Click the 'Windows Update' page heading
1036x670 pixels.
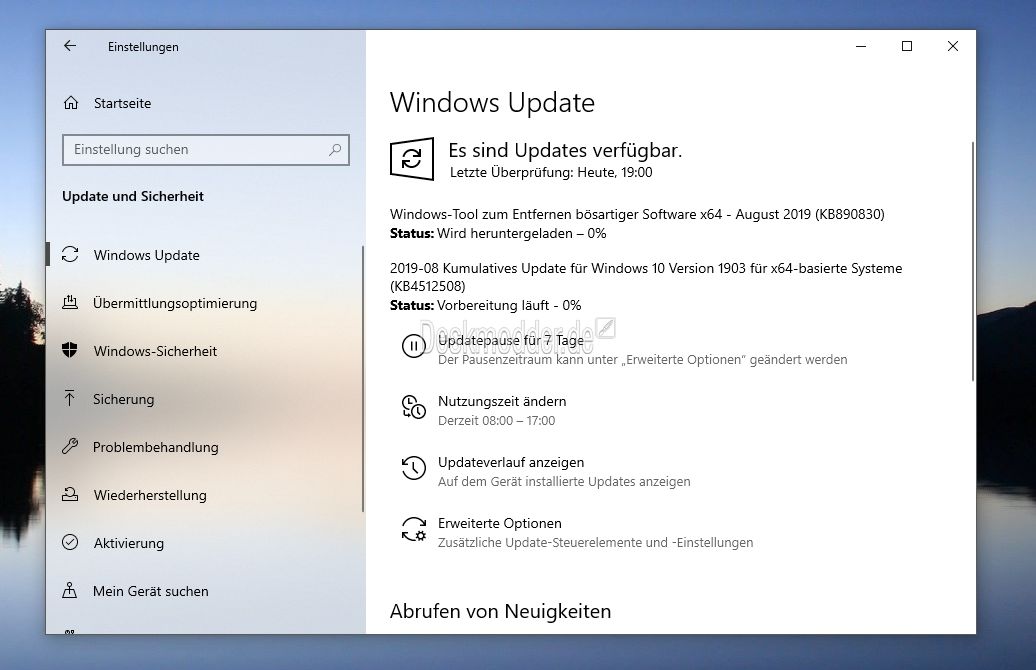pyautogui.click(x=492, y=103)
